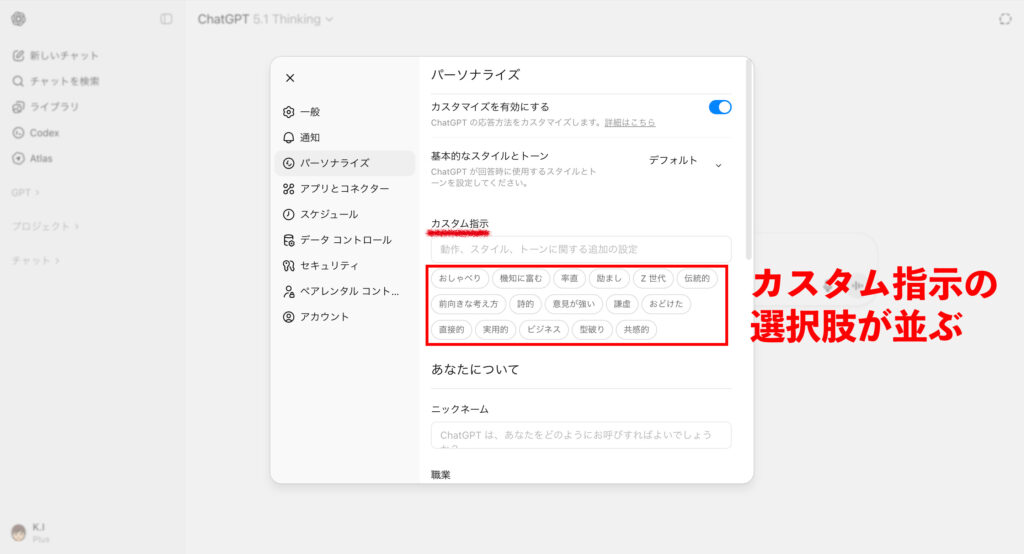Click the bell icon next to 通知
Image resolution: width=1024 pixels, height=554 pixels.
click(289, 137)
